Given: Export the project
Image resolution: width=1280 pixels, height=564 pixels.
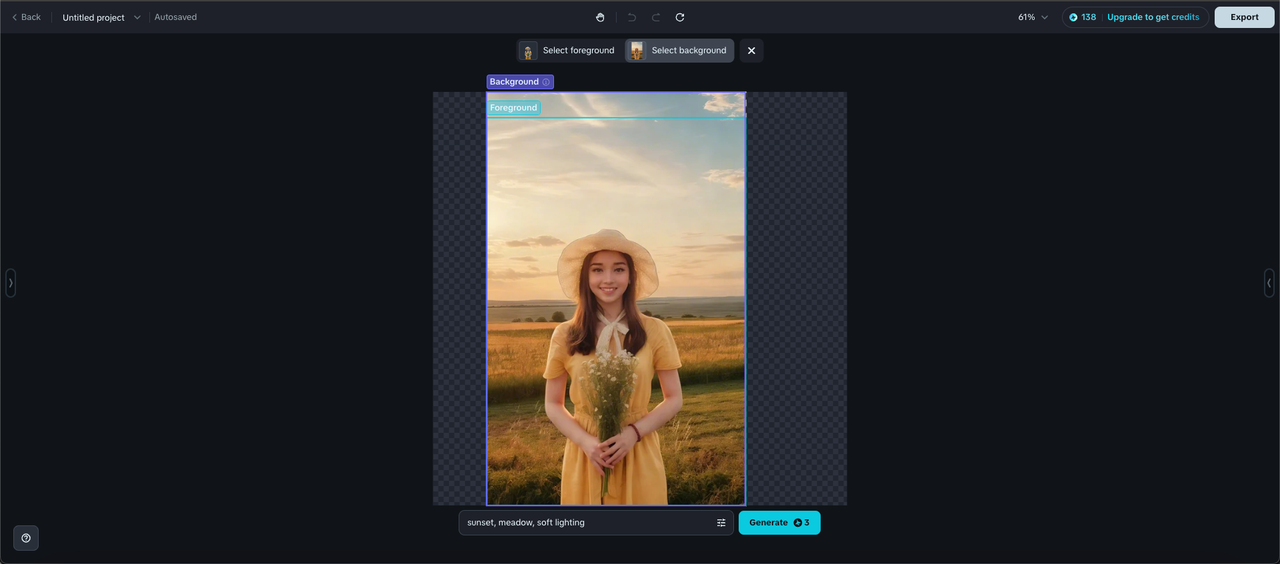Looking at the screenshot, I should click(x=1244, y=17).
